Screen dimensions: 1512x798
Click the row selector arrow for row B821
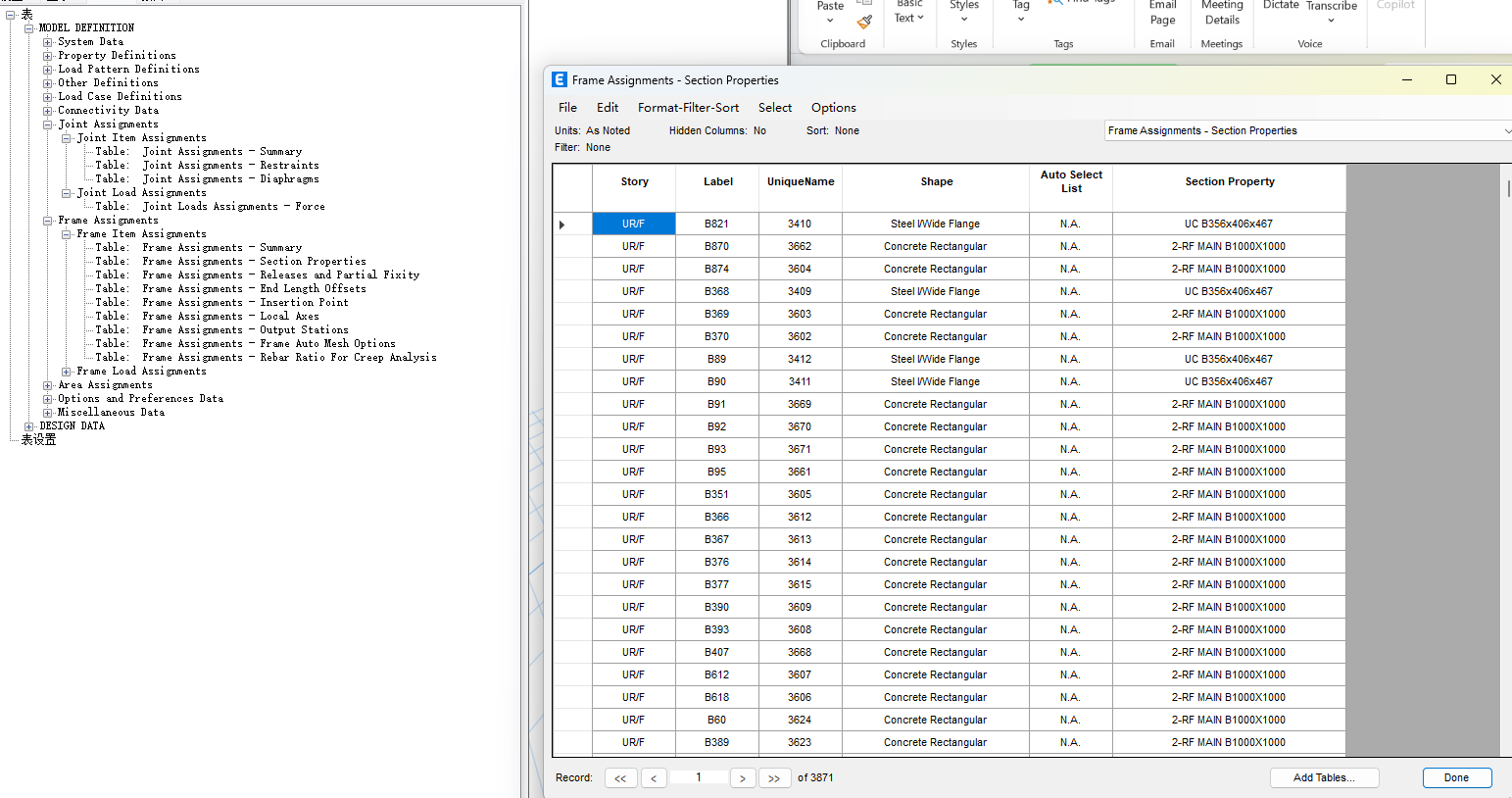tap(562, 224)
